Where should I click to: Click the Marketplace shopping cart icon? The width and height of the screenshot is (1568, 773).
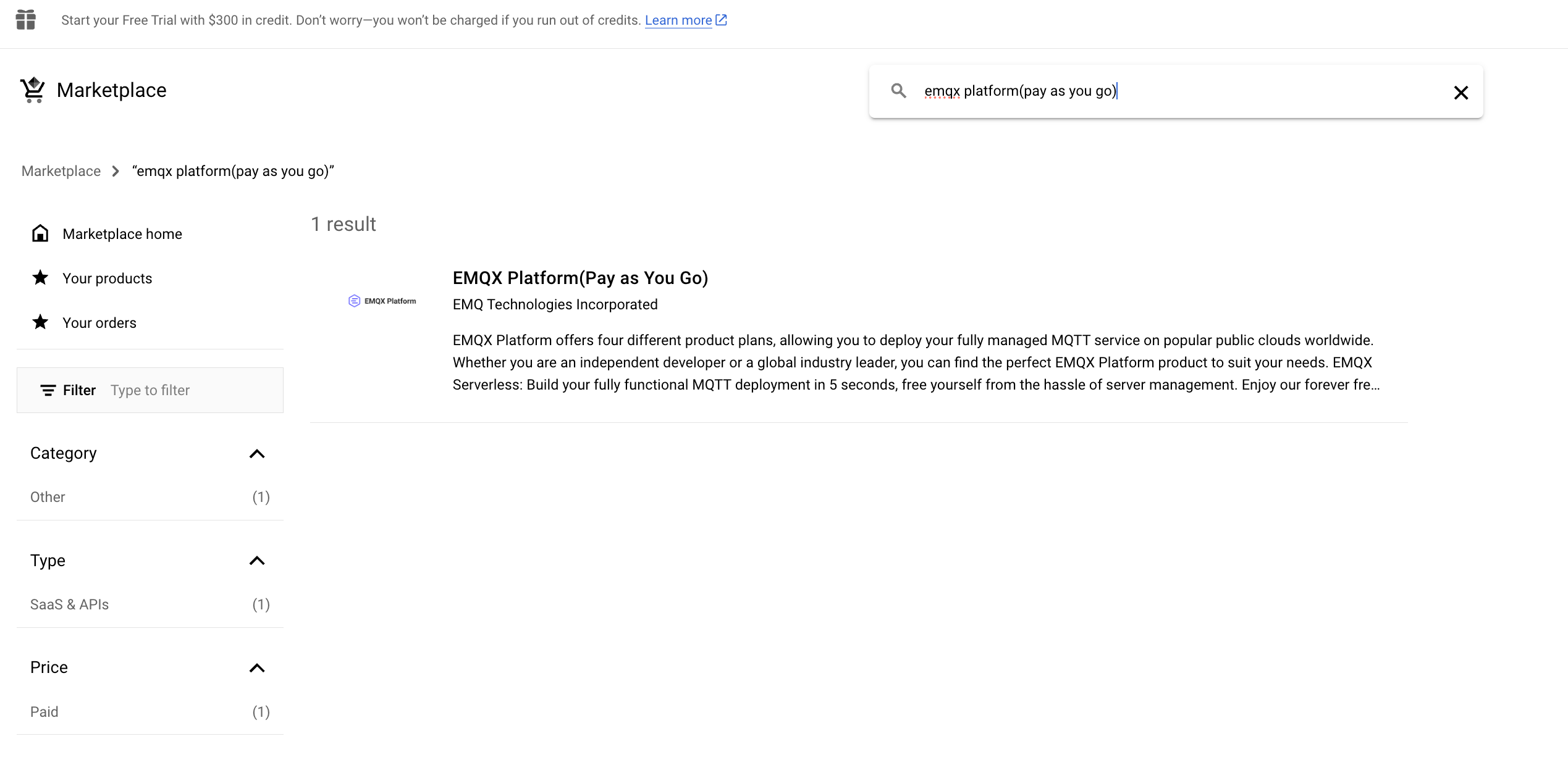coord(32,90)
